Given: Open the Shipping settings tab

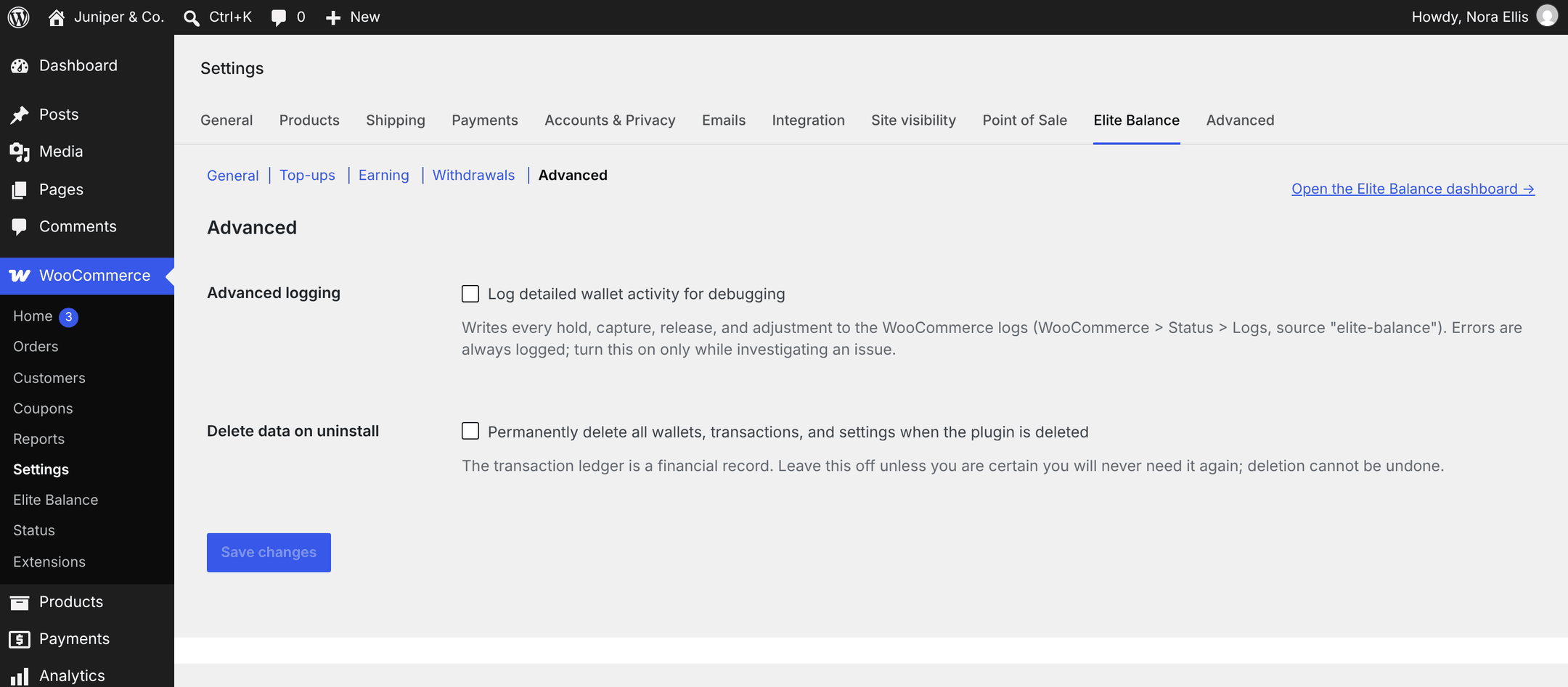Looking at the screenshot, I should 396,120.
